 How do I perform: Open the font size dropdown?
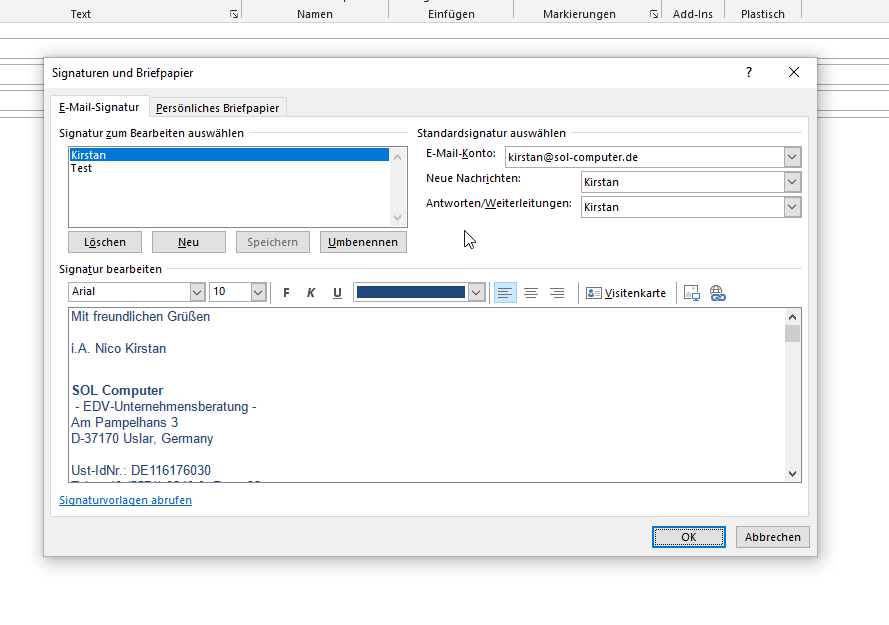click(x=258, y=292)
